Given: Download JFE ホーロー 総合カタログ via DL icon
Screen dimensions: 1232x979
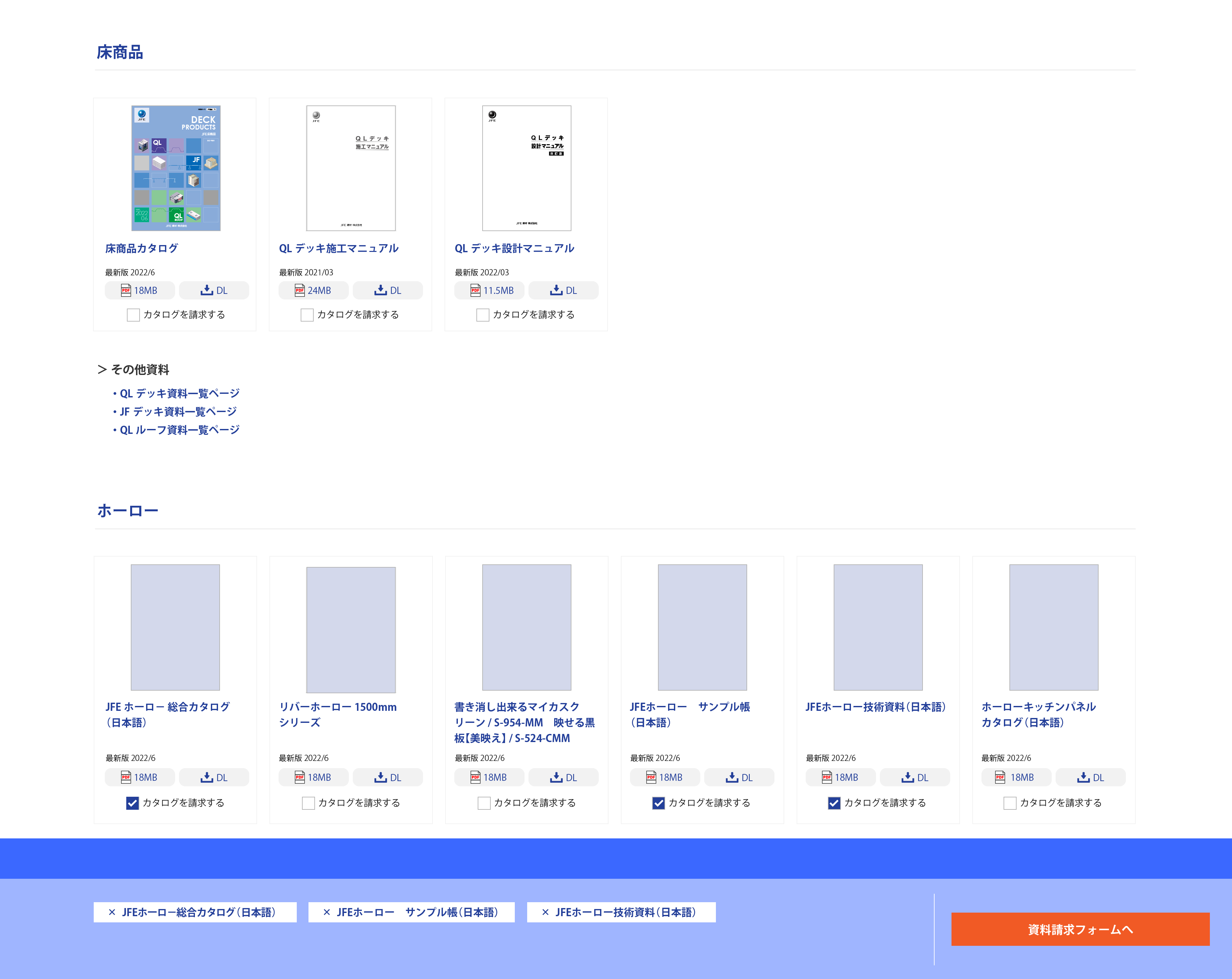Looking at the screenshot, I should pos(207,777).
